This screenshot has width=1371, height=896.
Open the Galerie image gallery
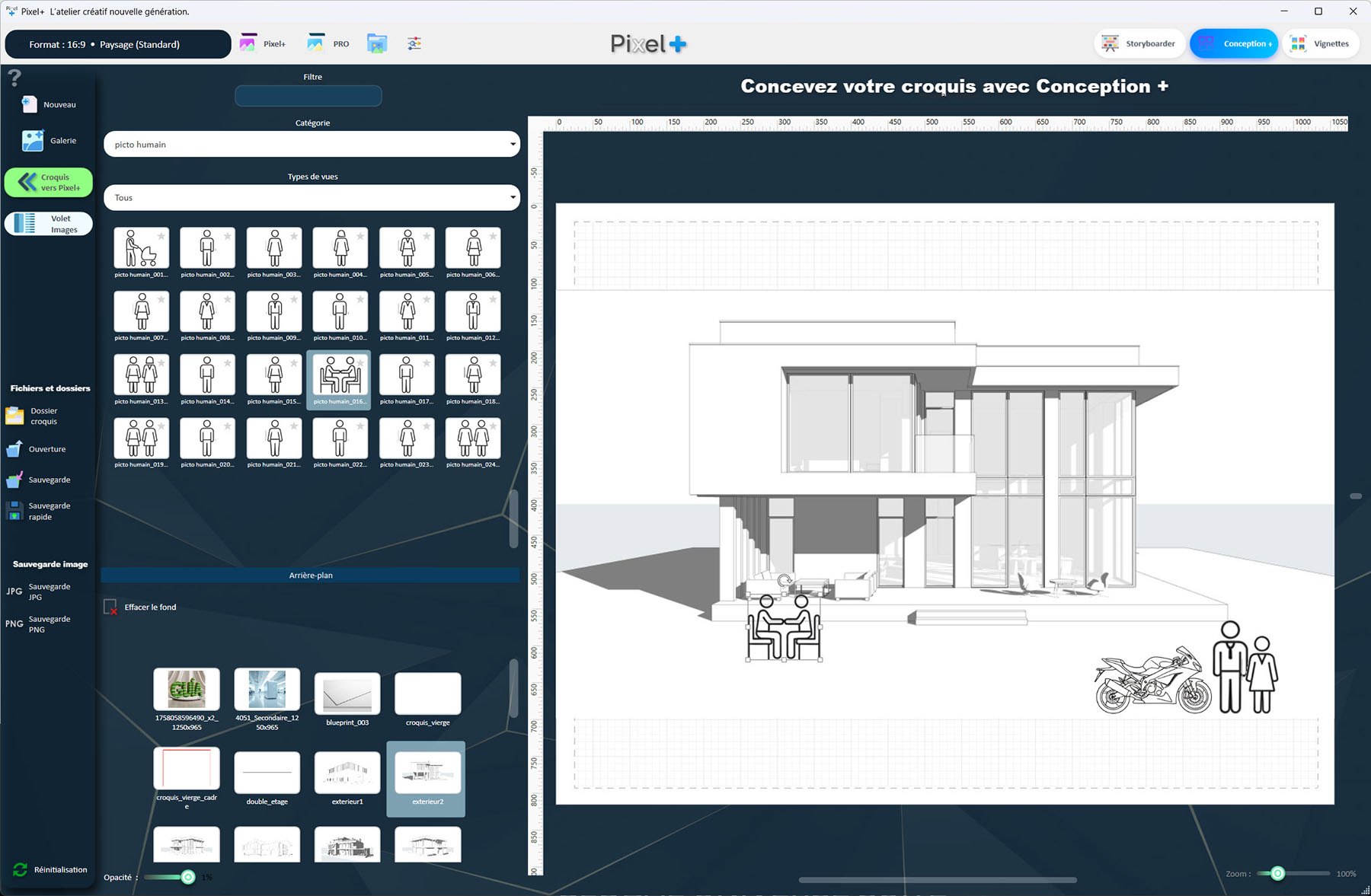click(x=33, y=141)
